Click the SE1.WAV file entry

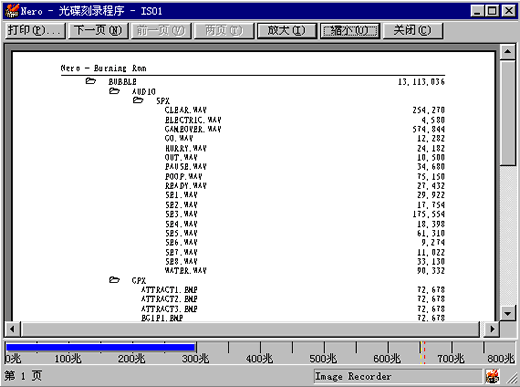pos(181,195)
